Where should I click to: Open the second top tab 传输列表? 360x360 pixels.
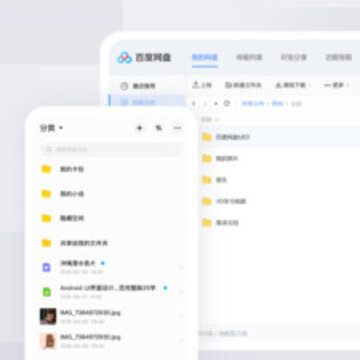tap(249, 57)
